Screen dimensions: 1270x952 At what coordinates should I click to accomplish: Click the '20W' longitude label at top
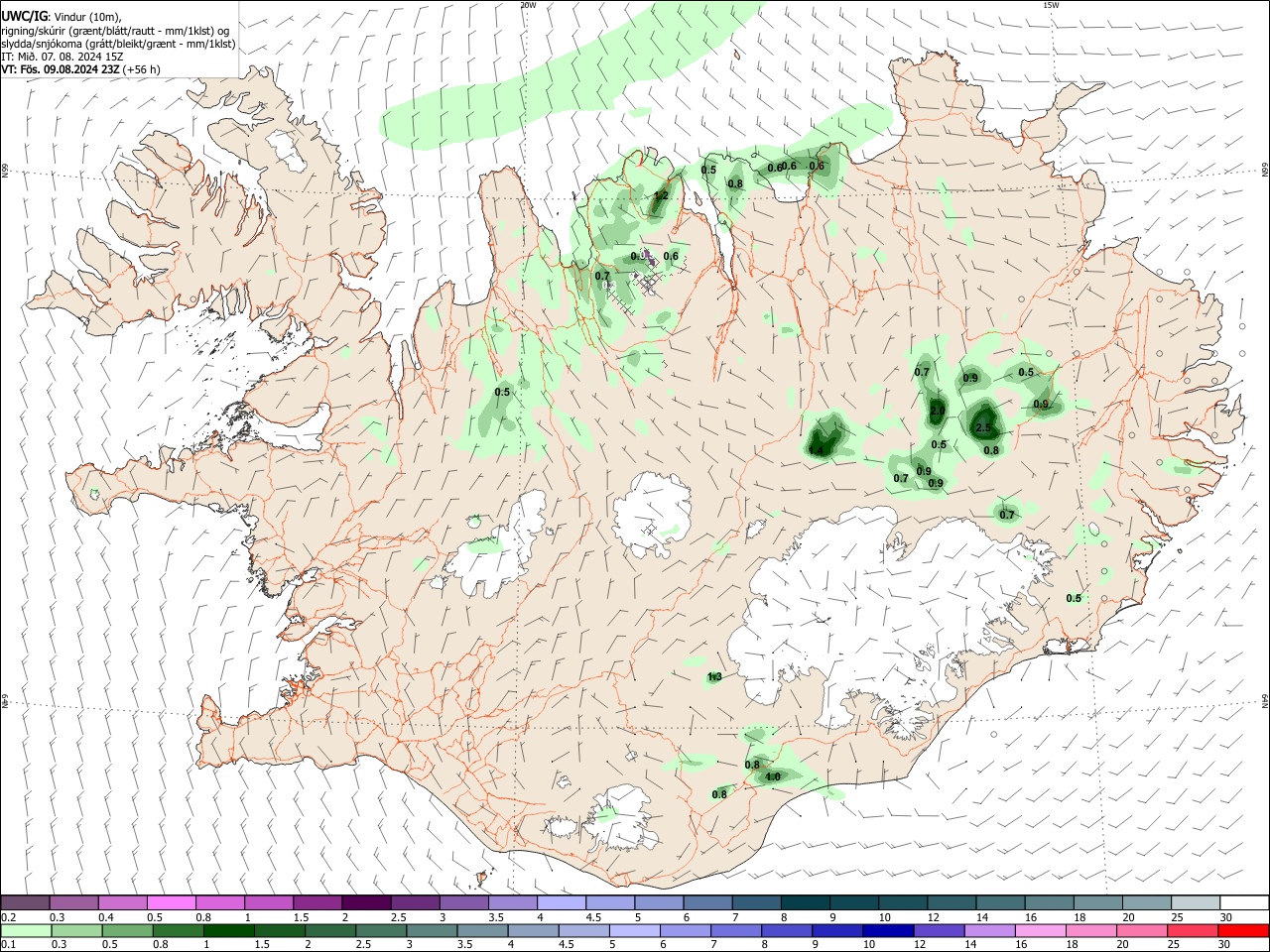(x=528, y=5)
